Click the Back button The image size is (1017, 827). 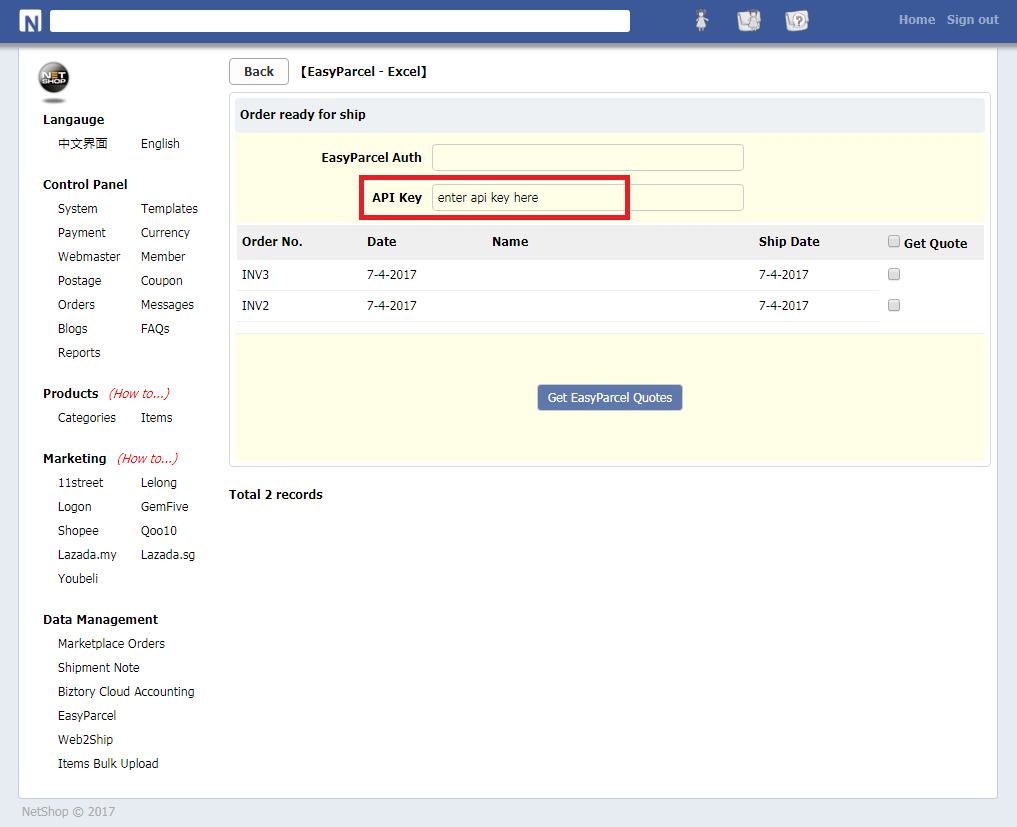(259, 71)
